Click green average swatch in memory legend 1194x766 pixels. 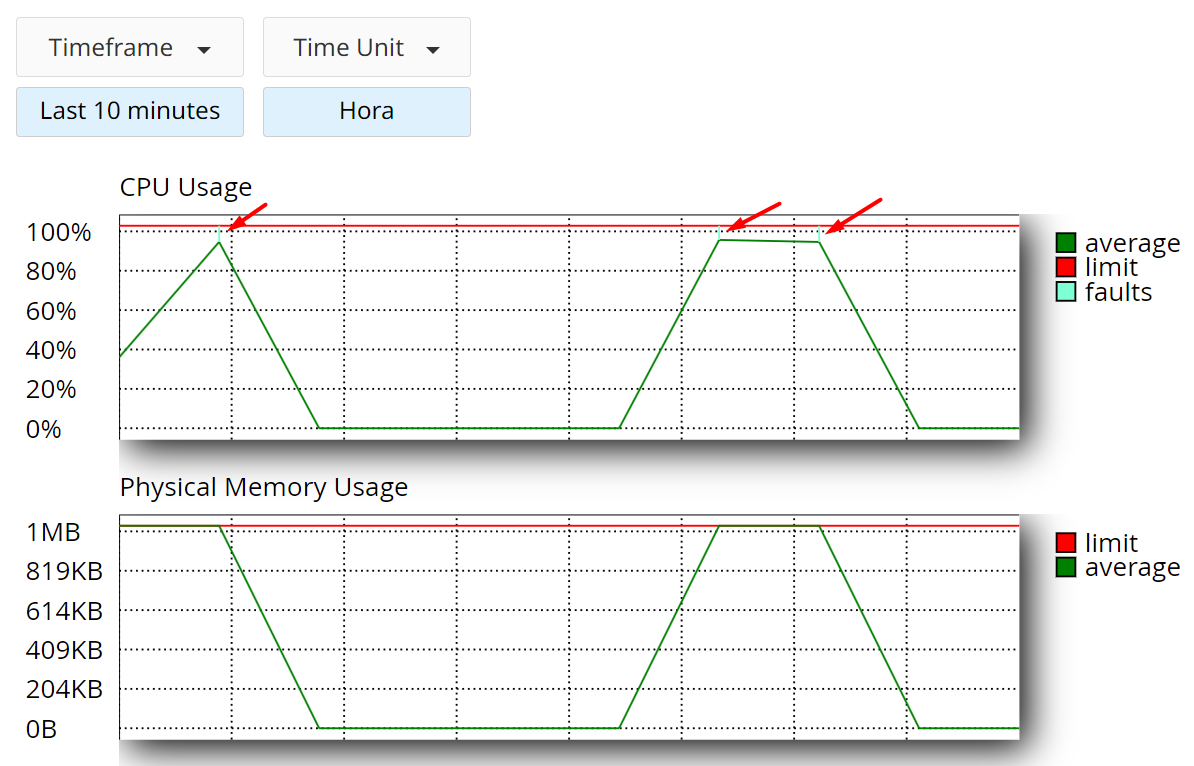(x=1066, y=567)
